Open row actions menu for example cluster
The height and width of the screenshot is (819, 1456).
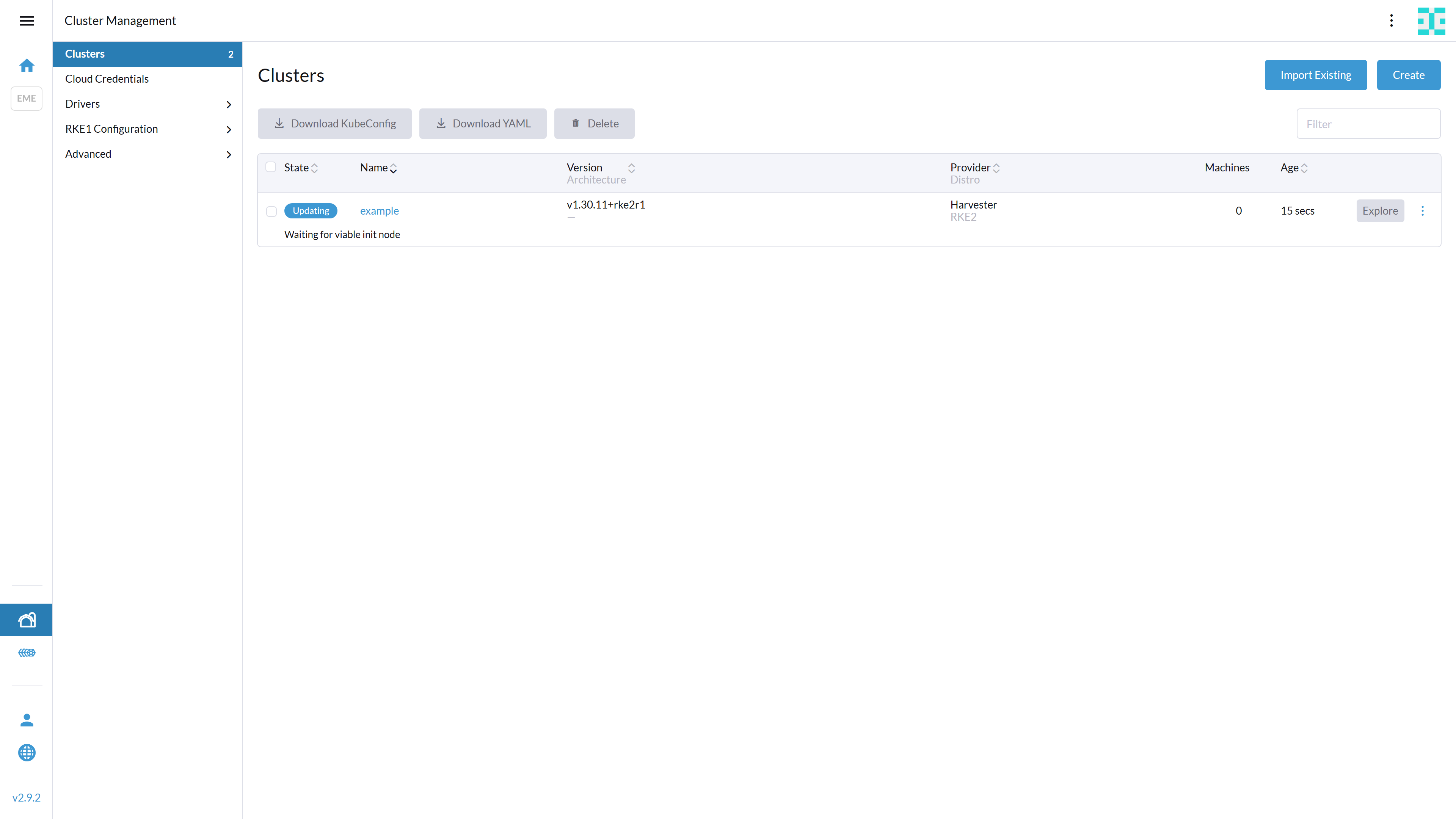click(1423, 211)
